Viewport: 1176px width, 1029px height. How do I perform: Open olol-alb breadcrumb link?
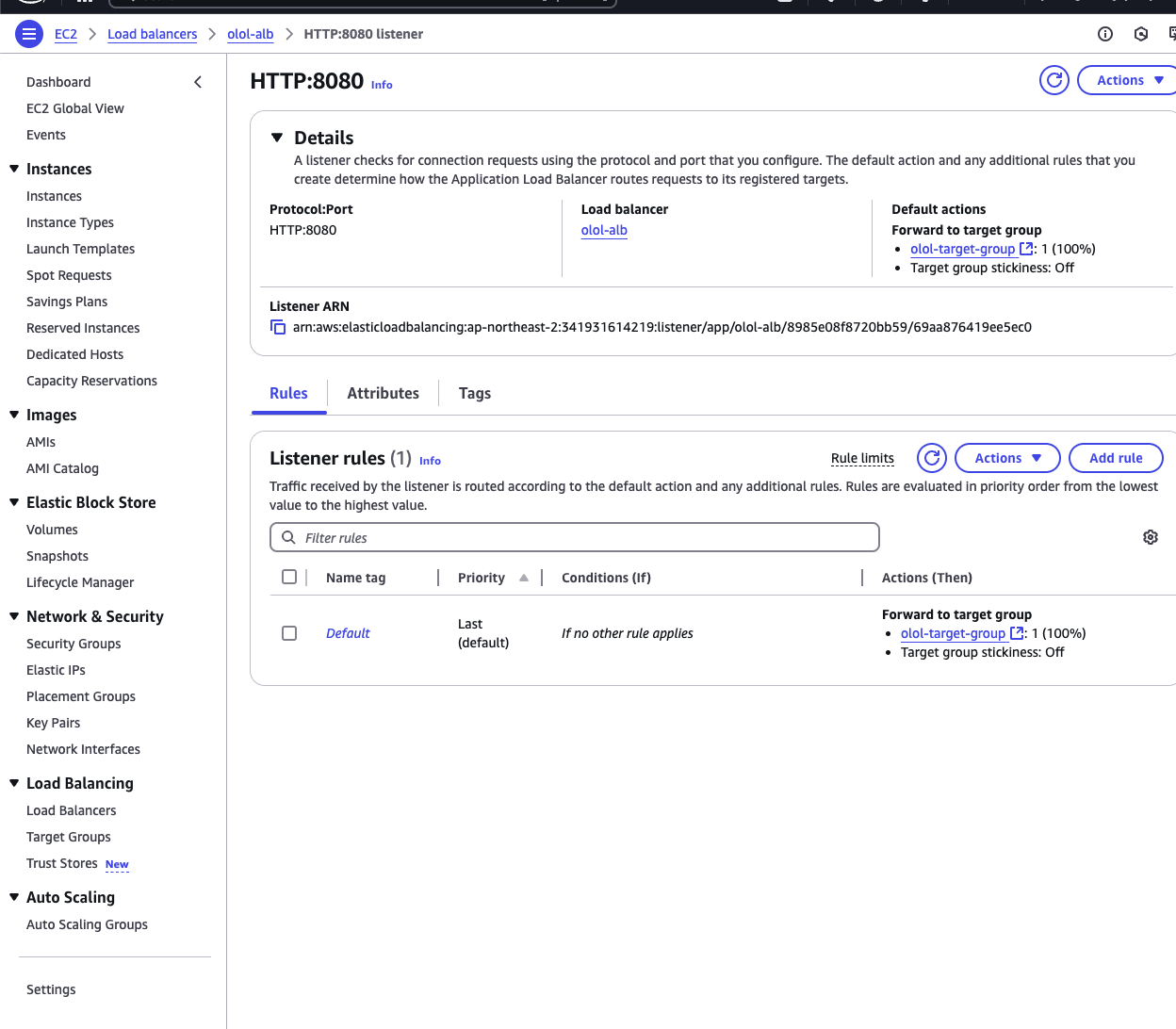click(x=251, y=34)
